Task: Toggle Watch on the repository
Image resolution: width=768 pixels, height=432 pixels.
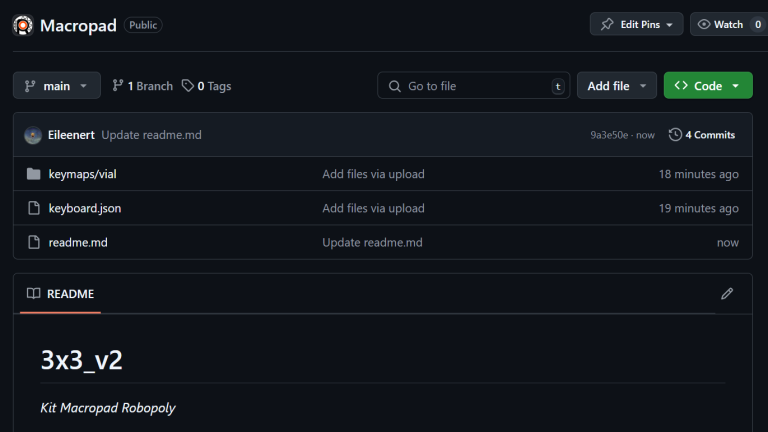Action: (721, 24)
